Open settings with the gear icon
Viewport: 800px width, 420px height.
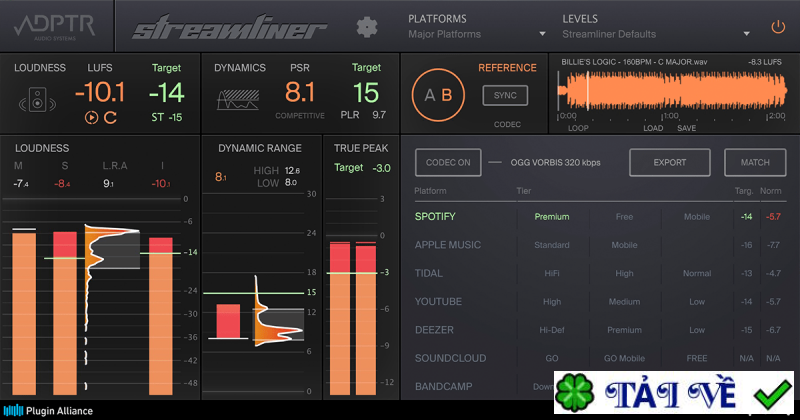[x=367, y=27]
